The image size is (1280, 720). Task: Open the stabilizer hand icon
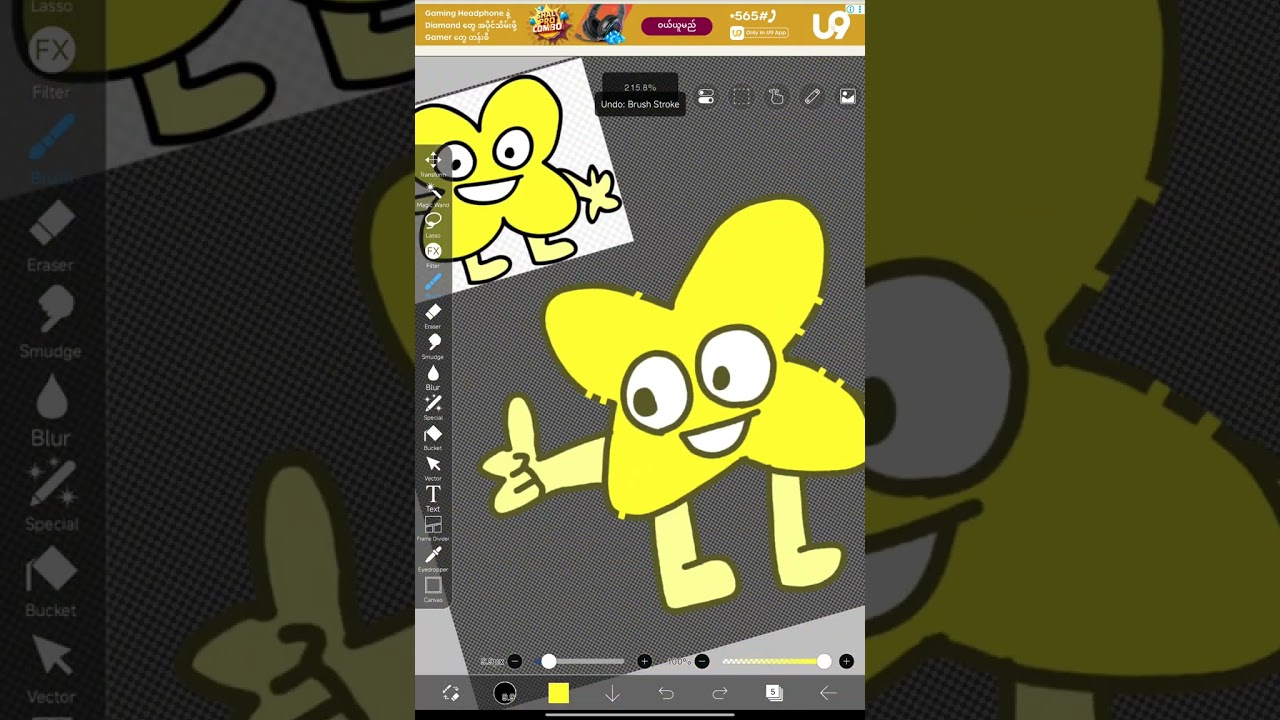tap(776, 97)
